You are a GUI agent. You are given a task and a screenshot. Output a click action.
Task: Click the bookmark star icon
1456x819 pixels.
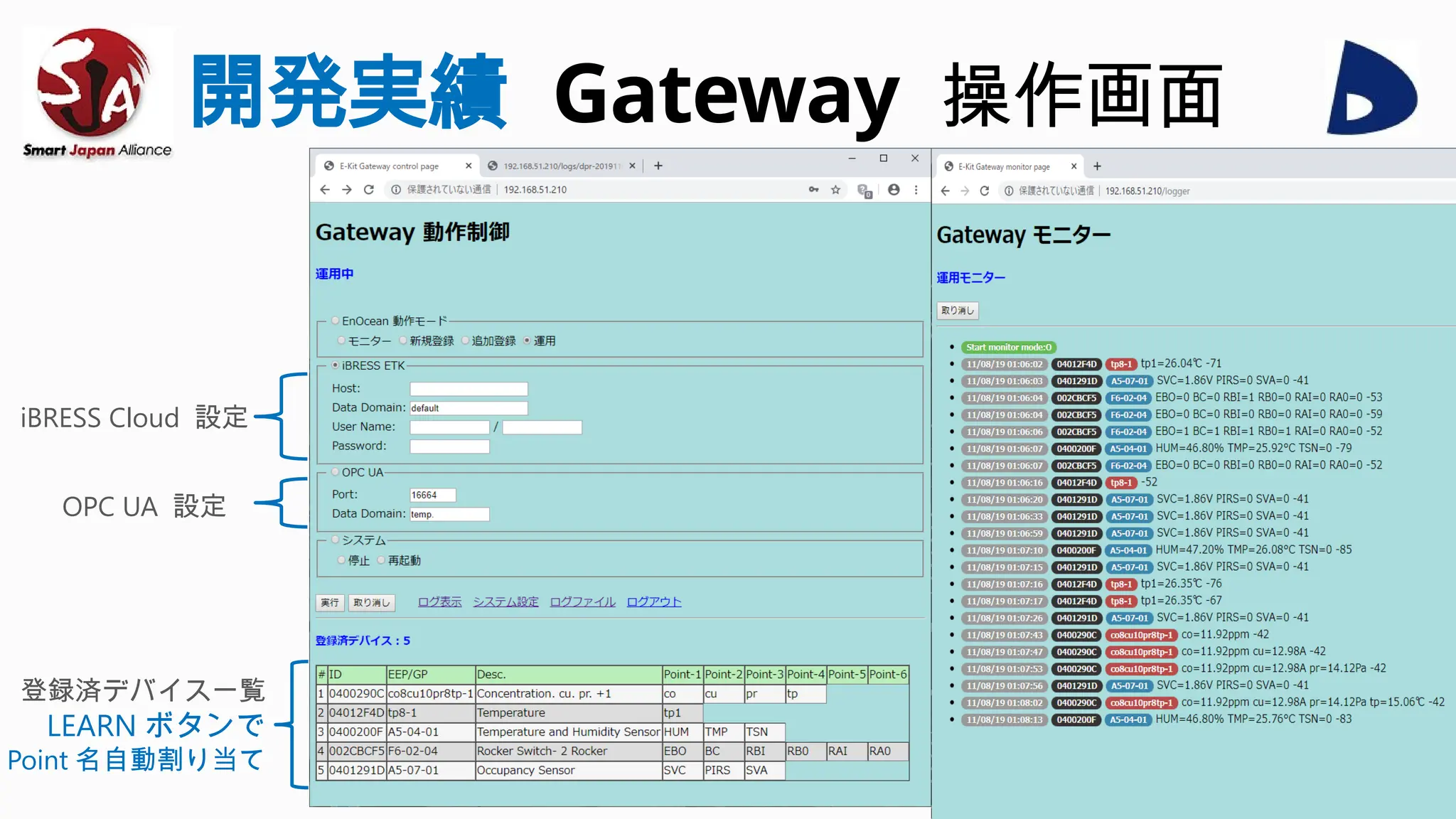click(x=835, y=190)
